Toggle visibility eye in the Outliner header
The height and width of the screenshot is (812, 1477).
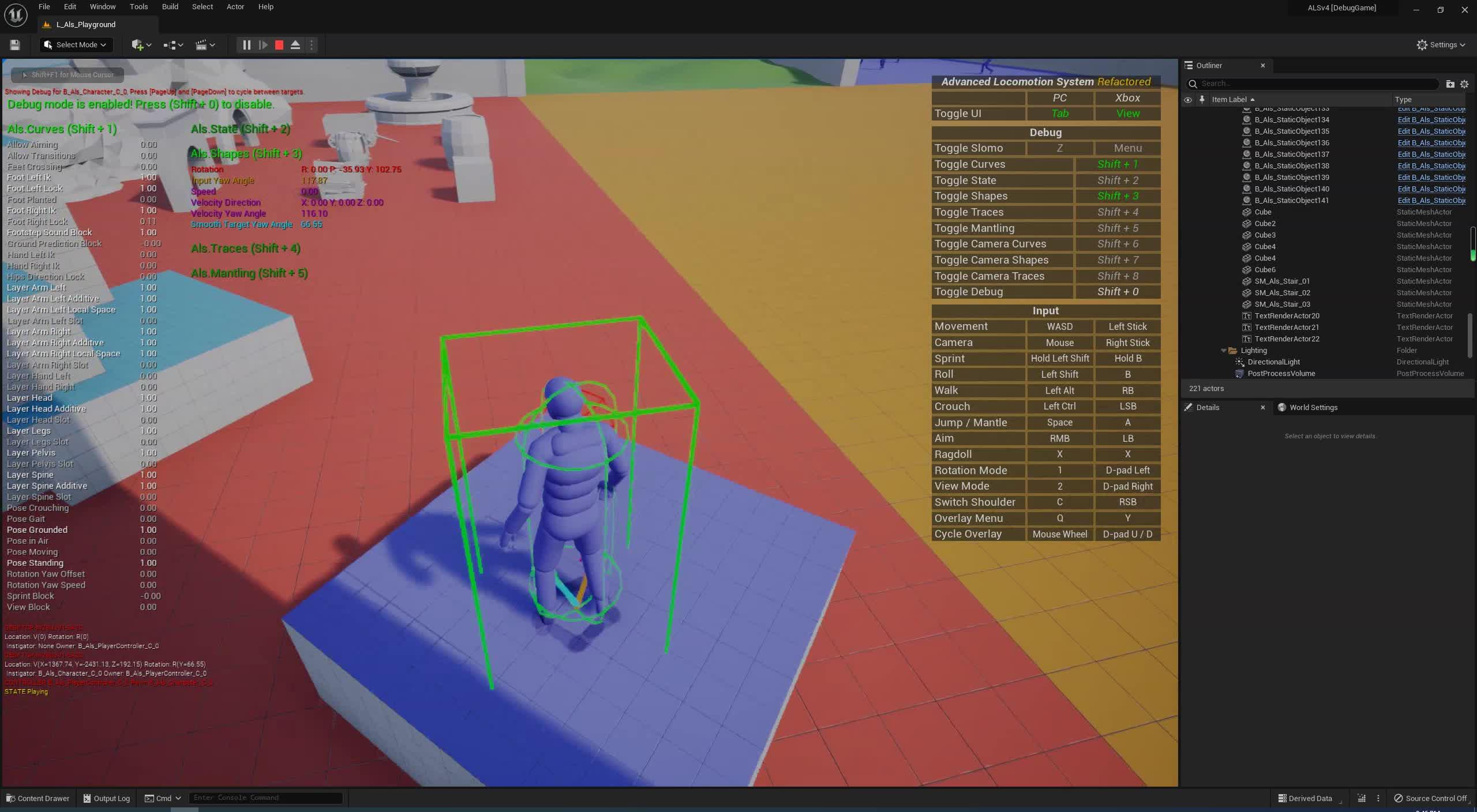(x=1187, y=99)
